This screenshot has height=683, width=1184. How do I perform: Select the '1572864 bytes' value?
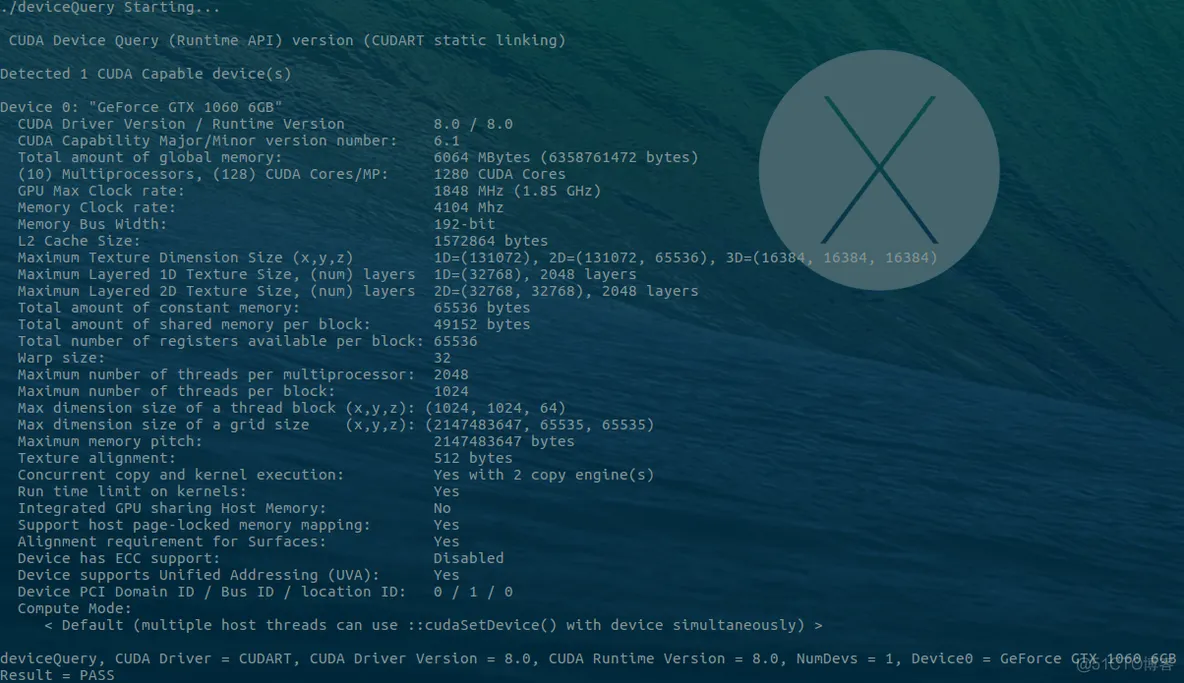[491, 241]
